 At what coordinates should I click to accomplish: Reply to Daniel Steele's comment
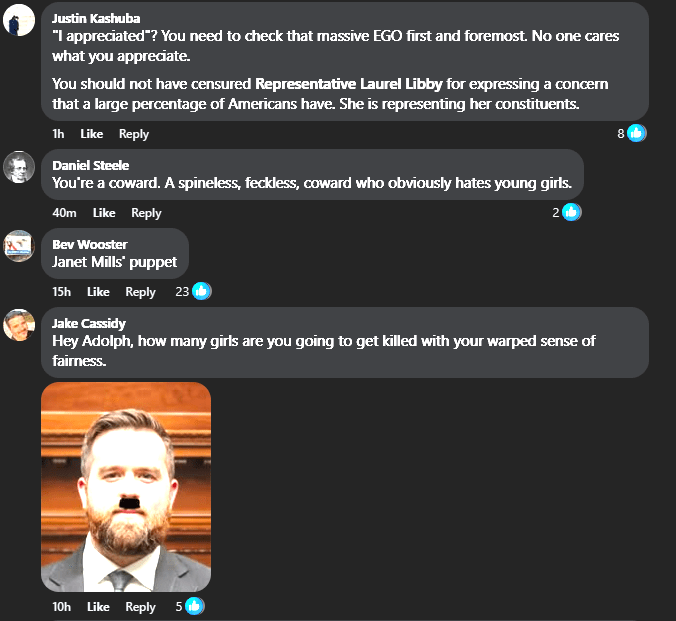click(146, 213)
